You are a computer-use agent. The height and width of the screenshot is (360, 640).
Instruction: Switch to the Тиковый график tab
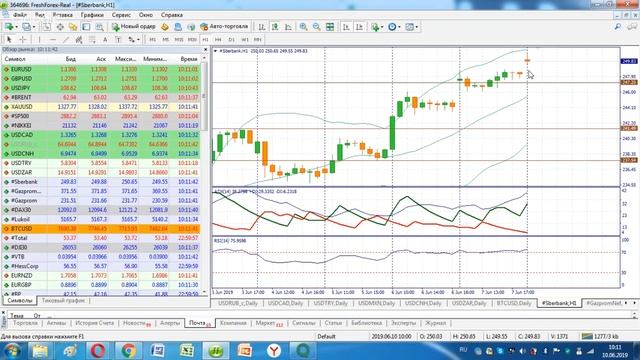click(x=63, y=300)
